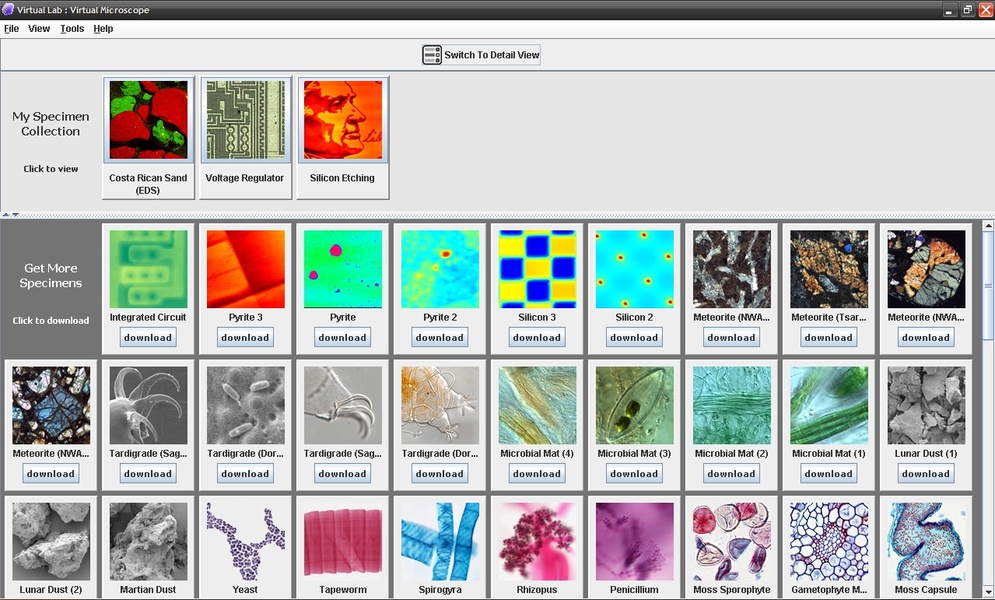Image resolution: width=995 pixels, height=600 pixels.
Task: Open the Voltage Regulator specimen thumbnail
Action: tap(245, 120)
